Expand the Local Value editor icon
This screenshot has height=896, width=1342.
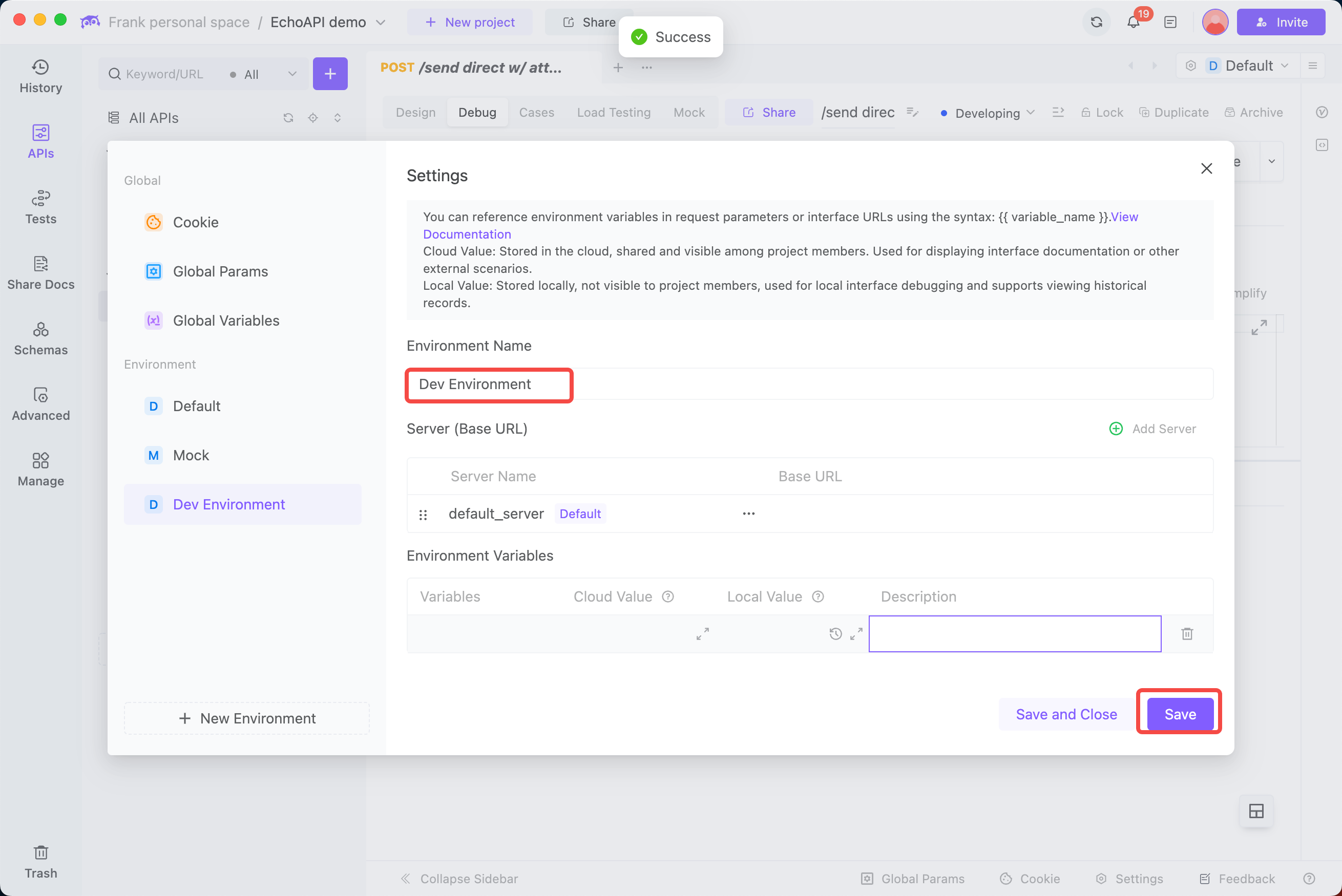tap(855, 634)
